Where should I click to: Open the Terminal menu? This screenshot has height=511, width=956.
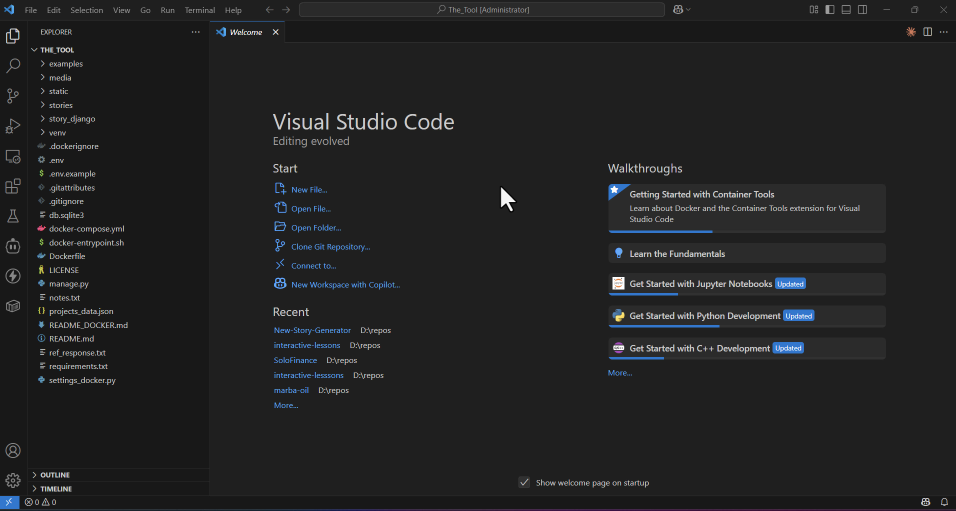point(200,10)
